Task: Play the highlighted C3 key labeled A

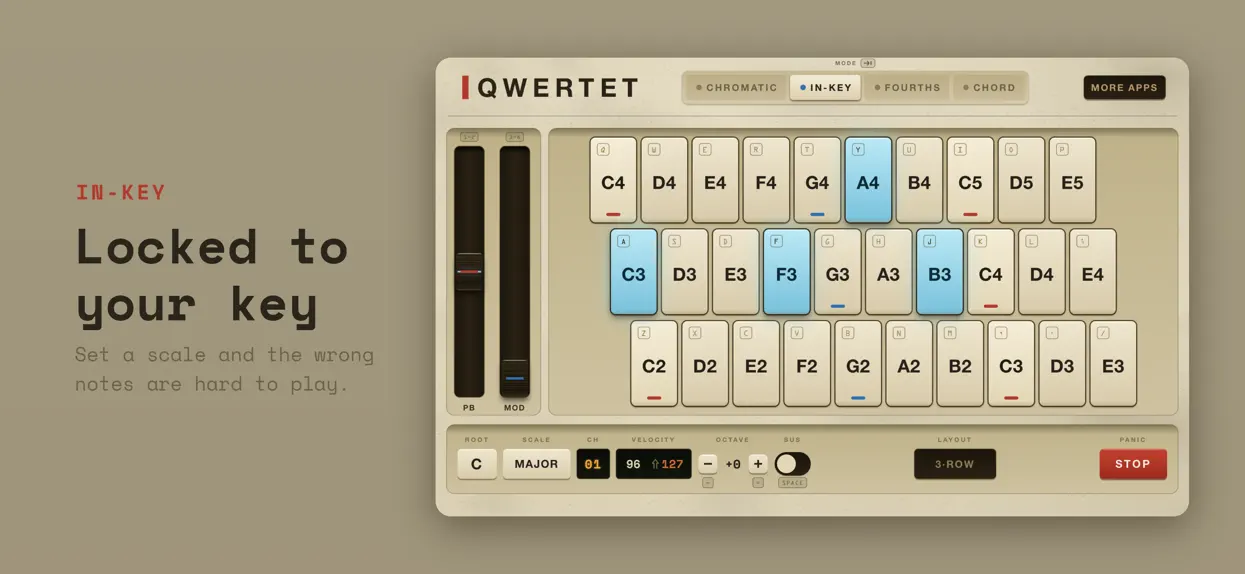Action: [x=634, y=272]
